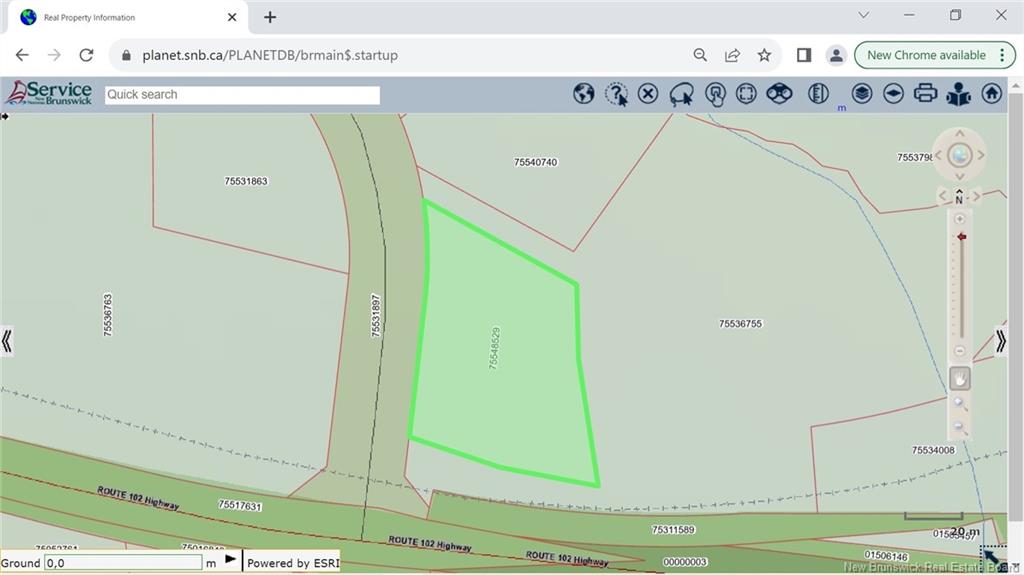Click the m units label under ruler

pos(842,108)
